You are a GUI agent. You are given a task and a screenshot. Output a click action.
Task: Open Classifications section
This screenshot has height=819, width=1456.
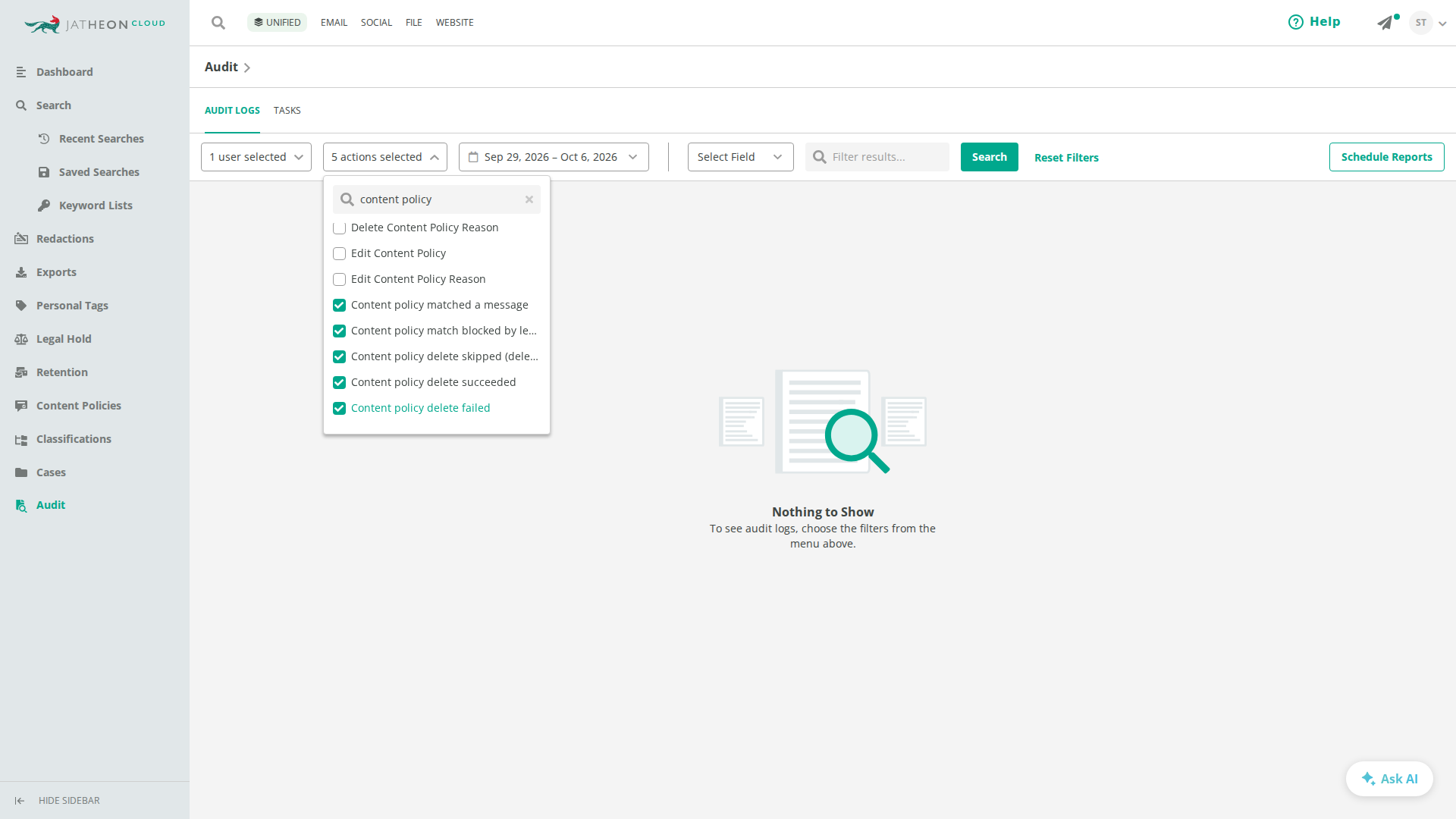[74, 439]
